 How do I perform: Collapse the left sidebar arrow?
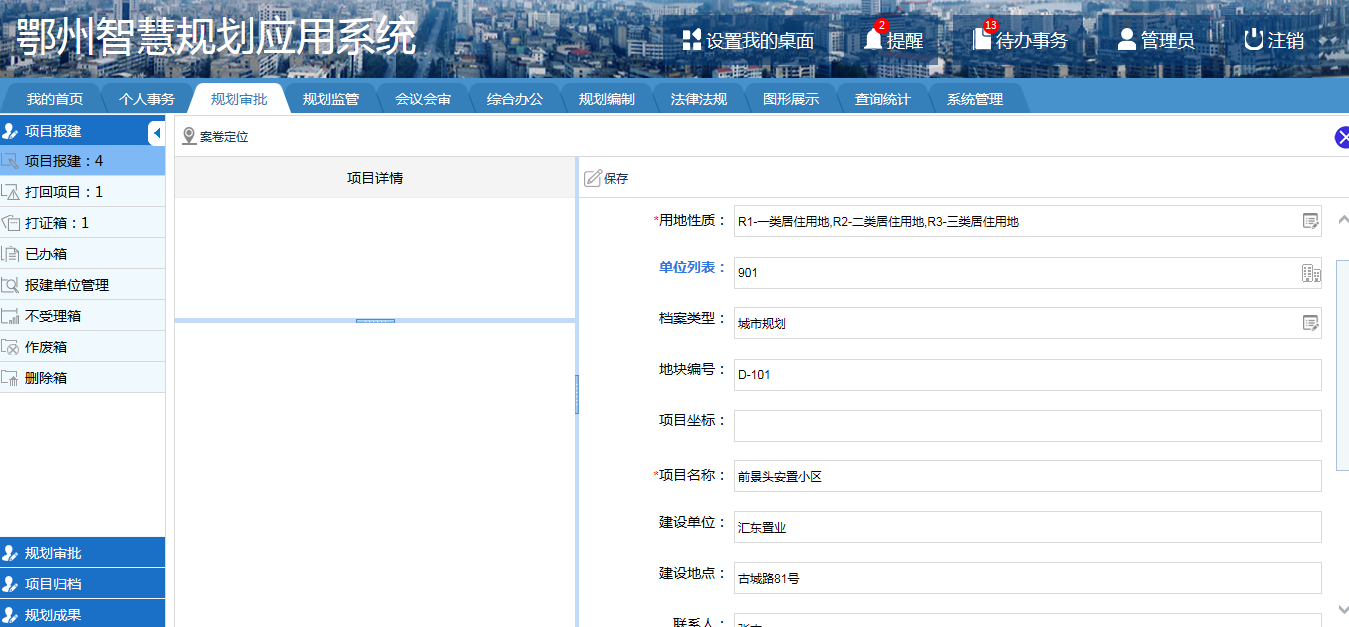[x=156, y=132]
